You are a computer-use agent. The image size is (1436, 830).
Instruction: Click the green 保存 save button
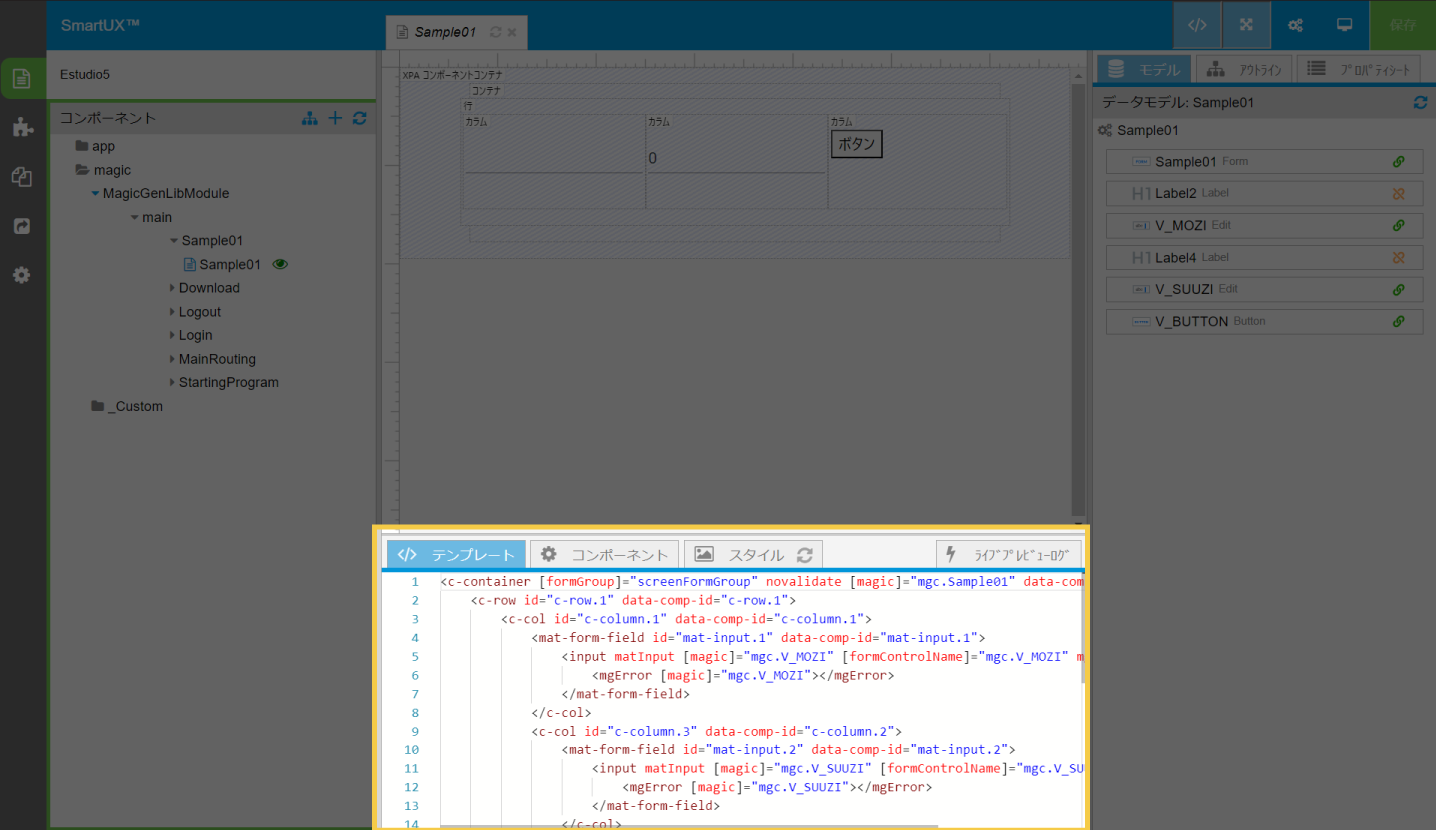[x=1402, y=25]
